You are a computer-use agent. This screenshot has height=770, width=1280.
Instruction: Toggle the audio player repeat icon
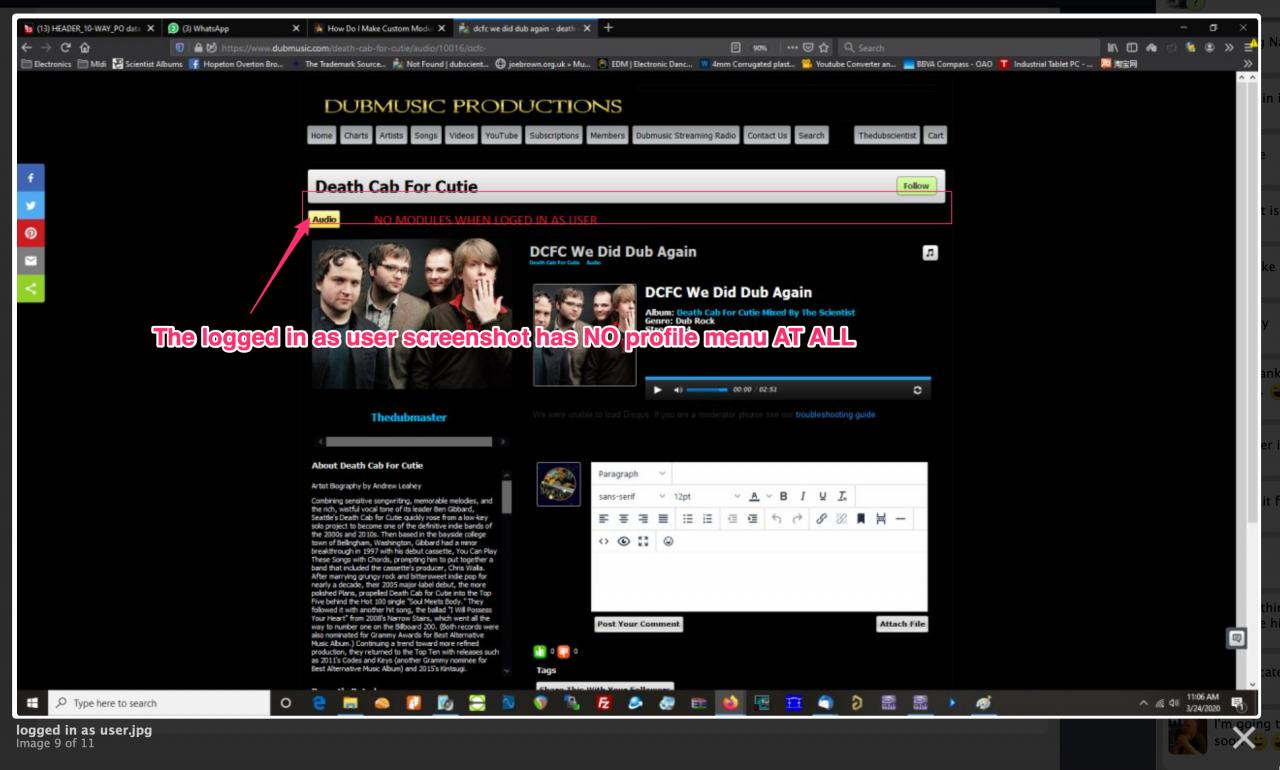917,390
